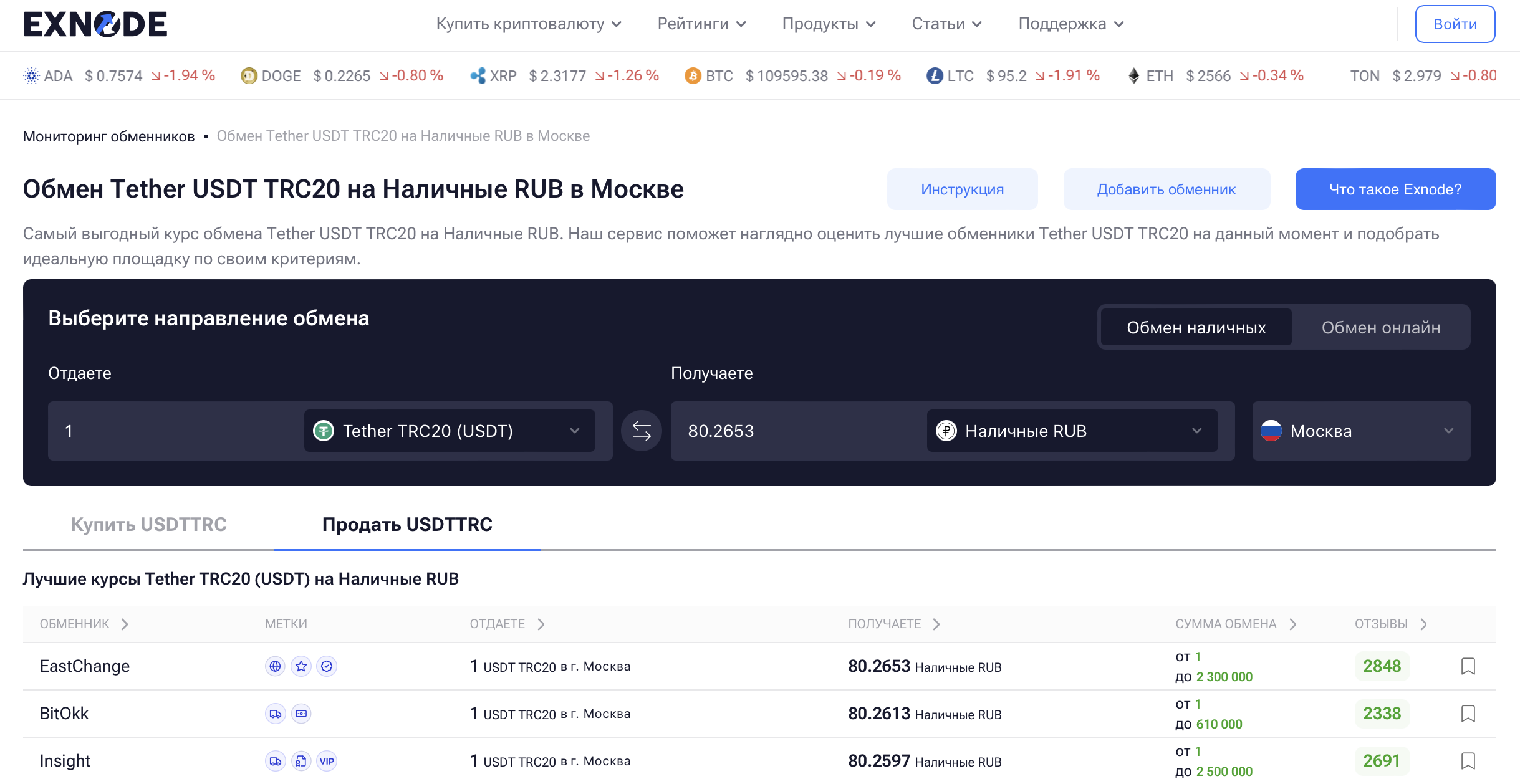The image size is (1520, 784).
Task: Click the star badge on EastChange row
Action: pos(301,666)
